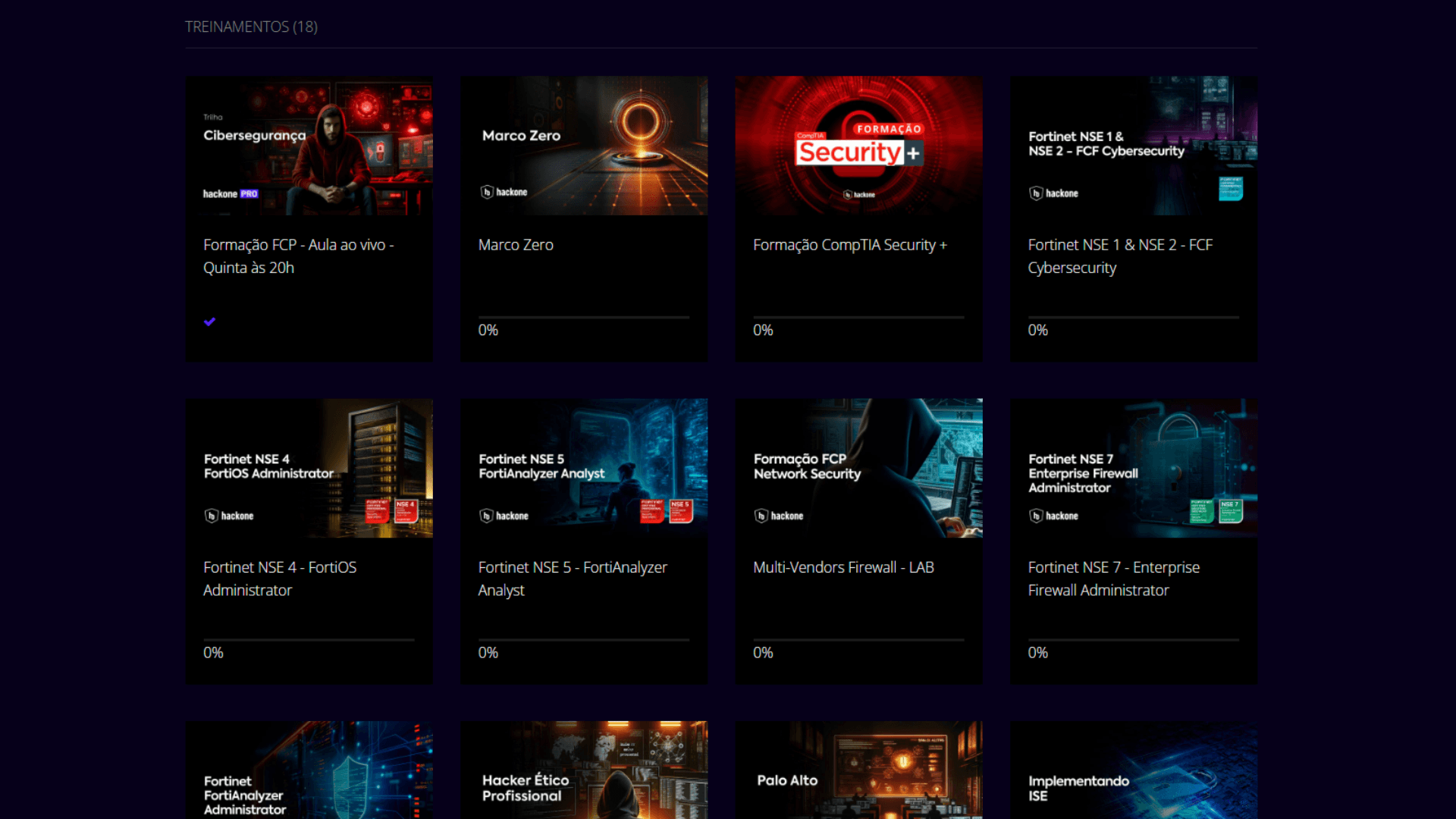Open the Fortinet NSE 7 Enterprise Firewall thumbnail
This screenshot has height=819, width=1456.
pyautogui.click(x=1134, y=468)
